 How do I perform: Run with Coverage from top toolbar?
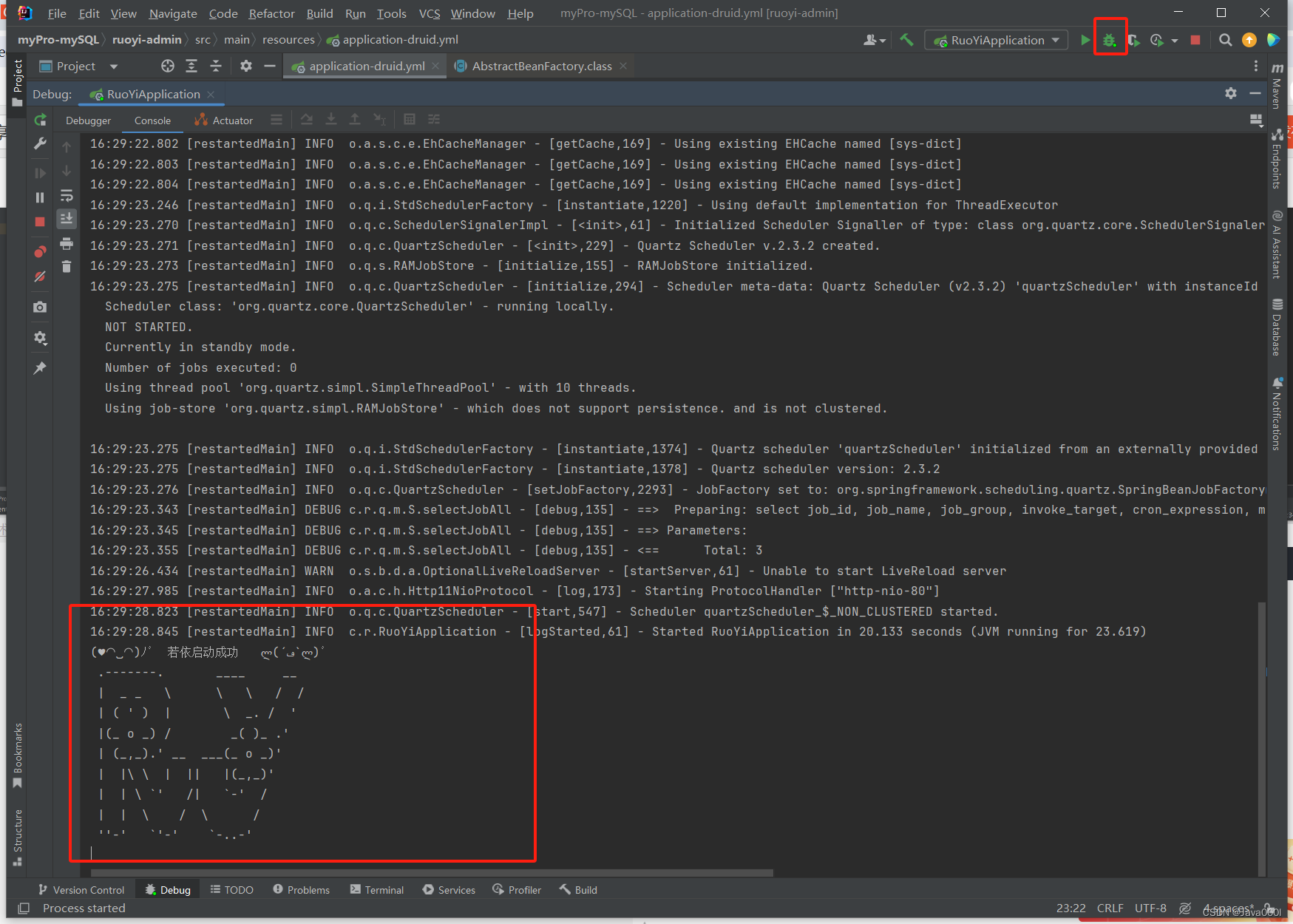pos(1133,40)
